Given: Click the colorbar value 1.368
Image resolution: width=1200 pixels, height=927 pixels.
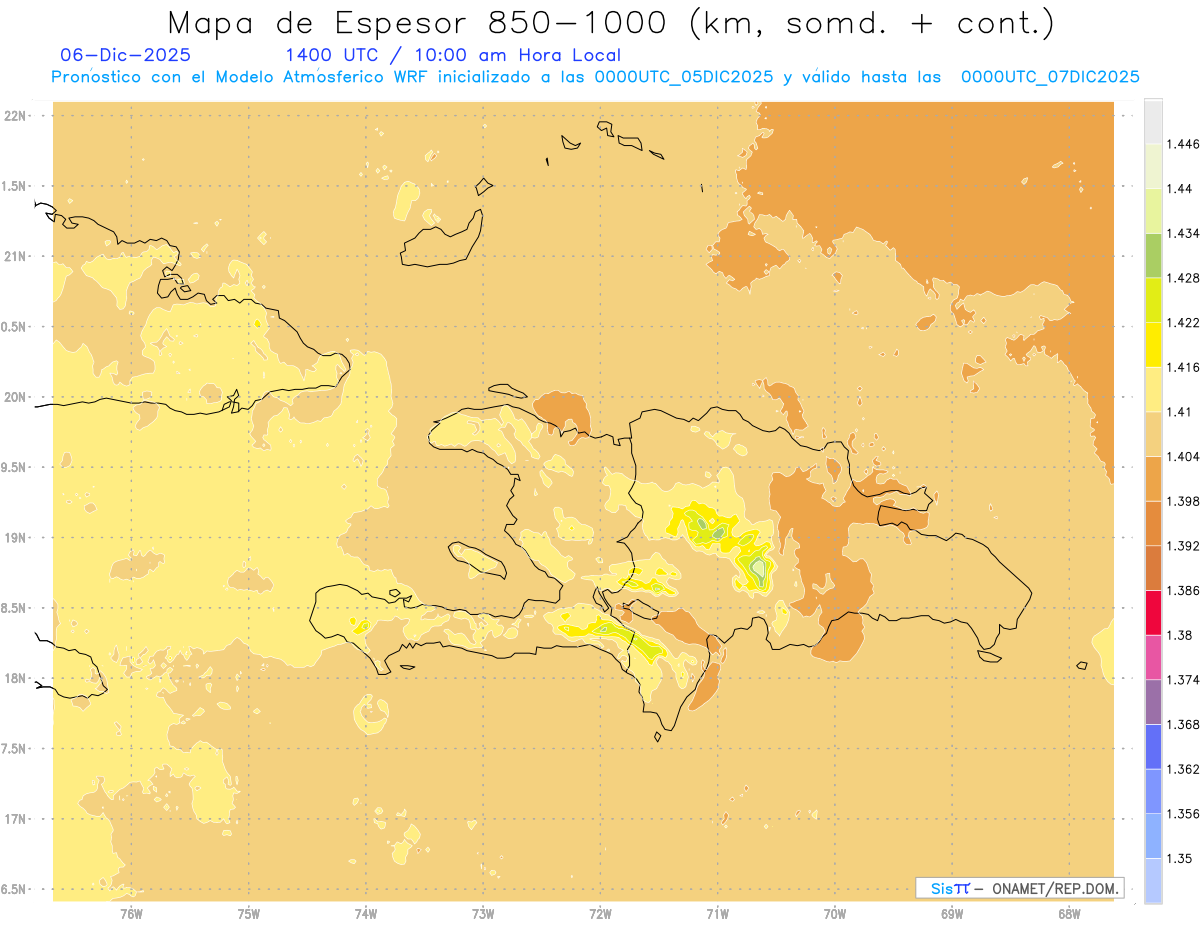Looking at the screenshot, I should (x=1183, y=724).
